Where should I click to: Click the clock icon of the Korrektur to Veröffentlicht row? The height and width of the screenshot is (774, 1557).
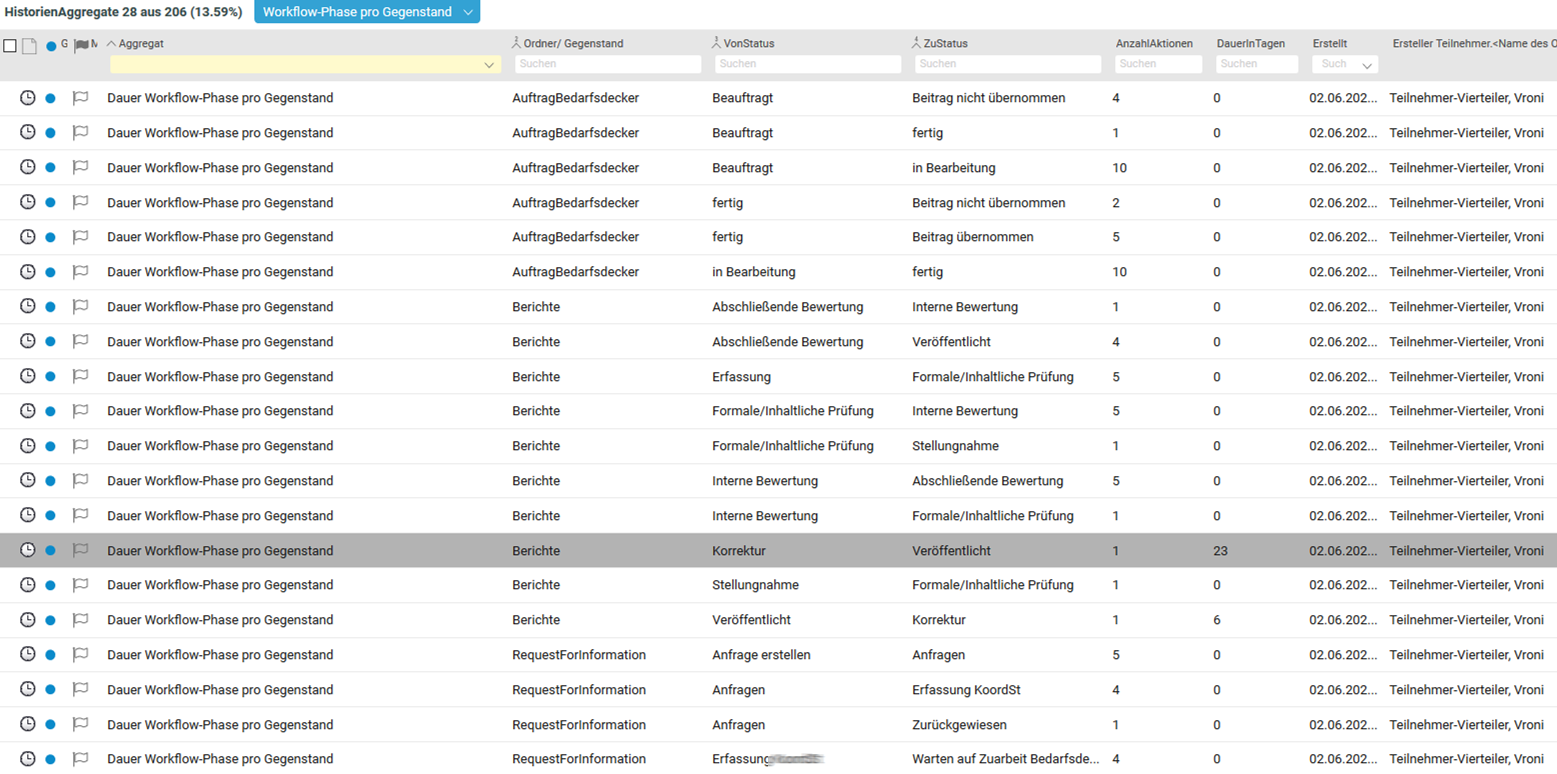[x=28, y=550]
